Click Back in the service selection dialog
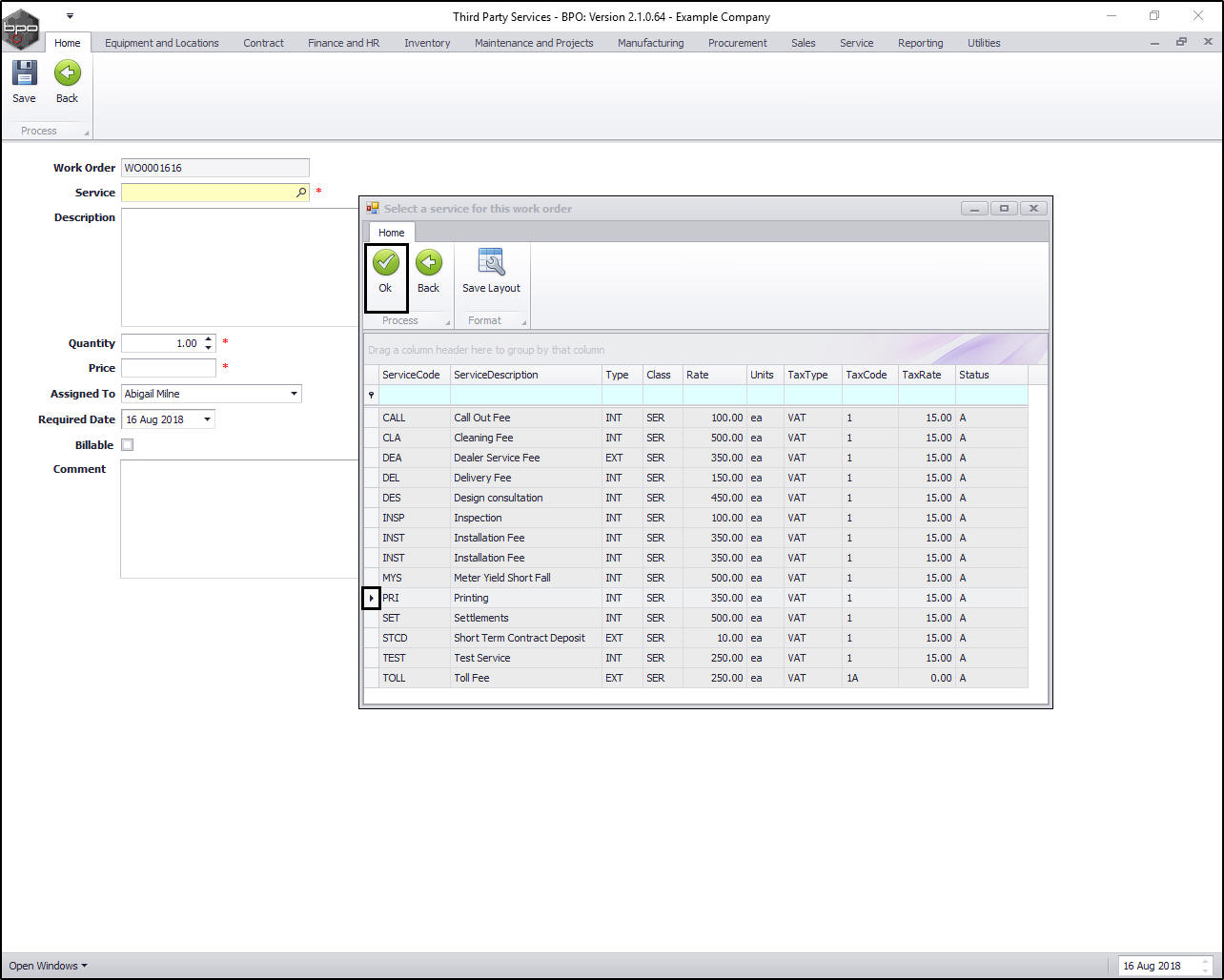 (429, 272)
